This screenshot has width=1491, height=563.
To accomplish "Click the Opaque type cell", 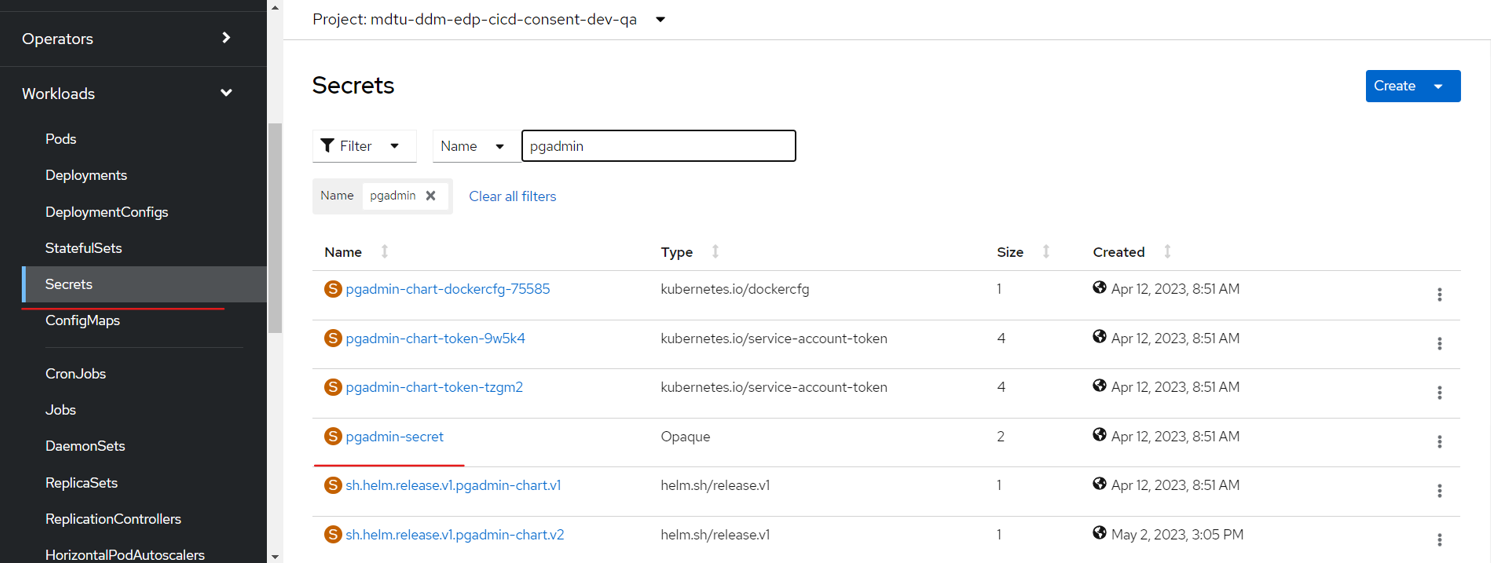I will pos(685,436).
